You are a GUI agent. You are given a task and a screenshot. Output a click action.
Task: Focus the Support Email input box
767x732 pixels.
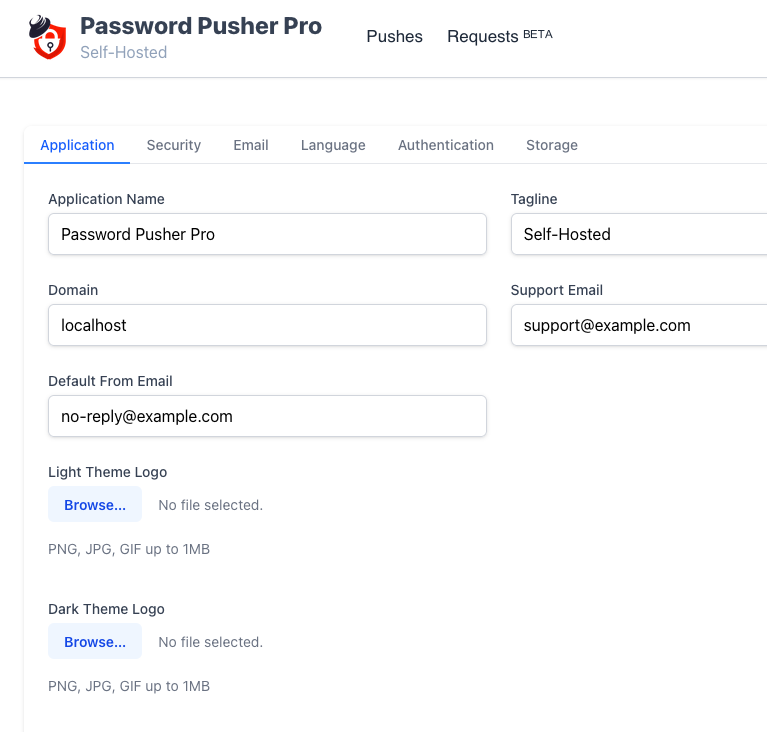[x=640, y=325]
